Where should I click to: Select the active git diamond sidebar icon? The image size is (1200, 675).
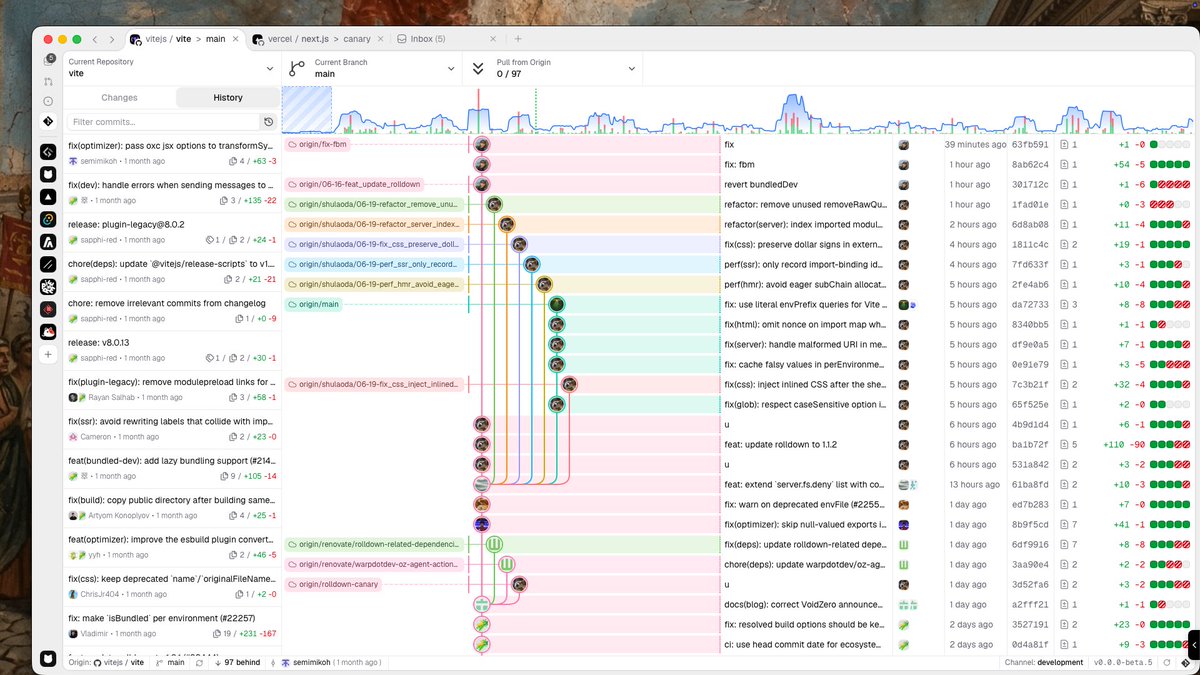(x=48, y=122)
